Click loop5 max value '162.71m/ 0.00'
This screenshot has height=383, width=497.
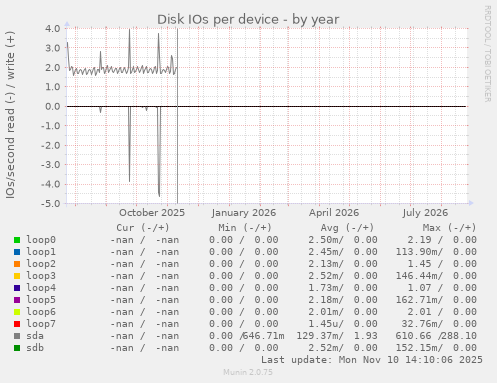click(436, 300)
